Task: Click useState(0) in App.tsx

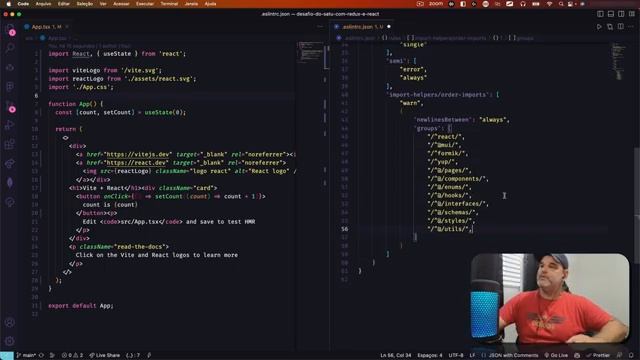Action: click(x=164, y=112)
